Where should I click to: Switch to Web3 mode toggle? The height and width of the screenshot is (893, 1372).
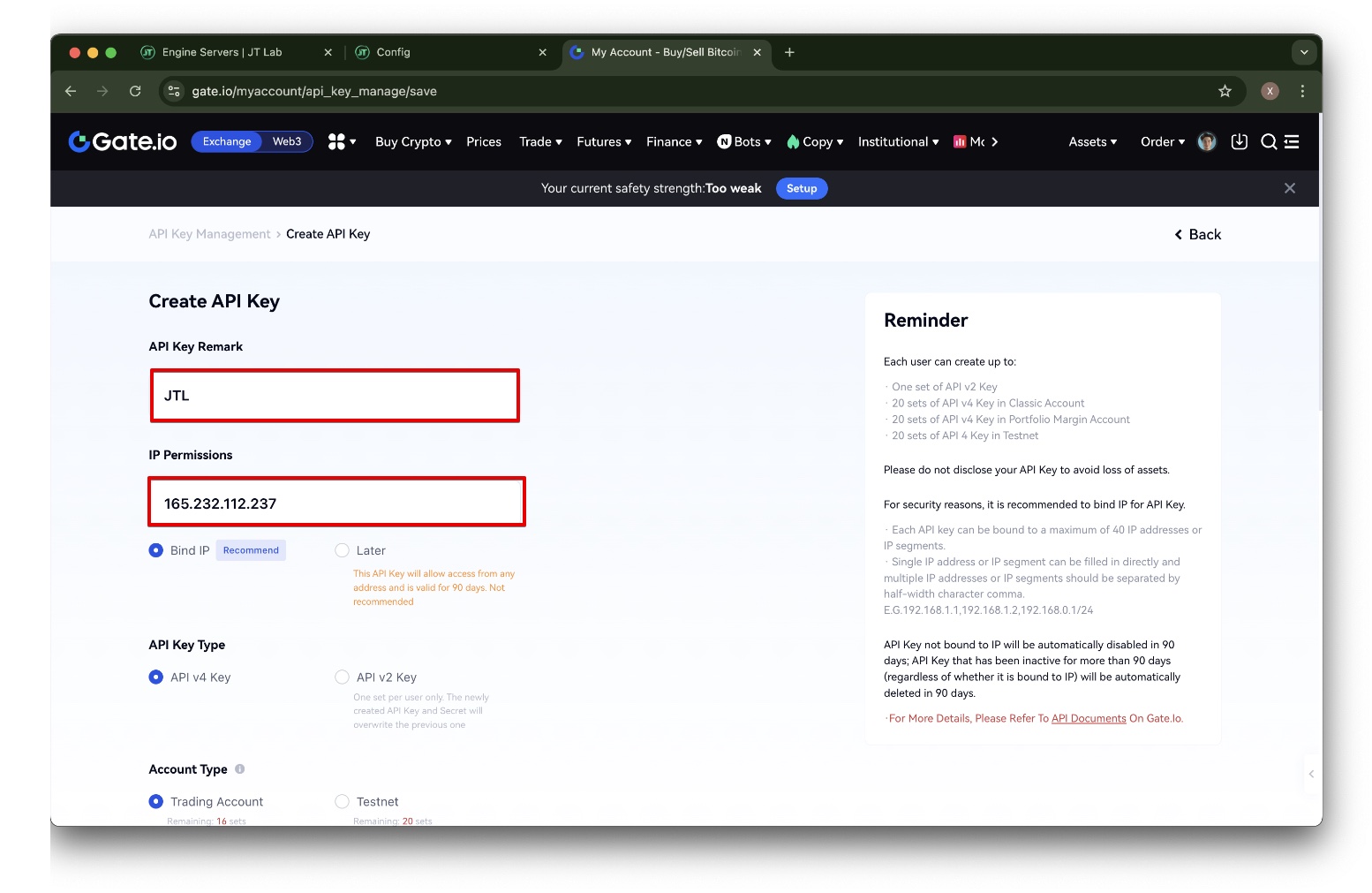287,141
